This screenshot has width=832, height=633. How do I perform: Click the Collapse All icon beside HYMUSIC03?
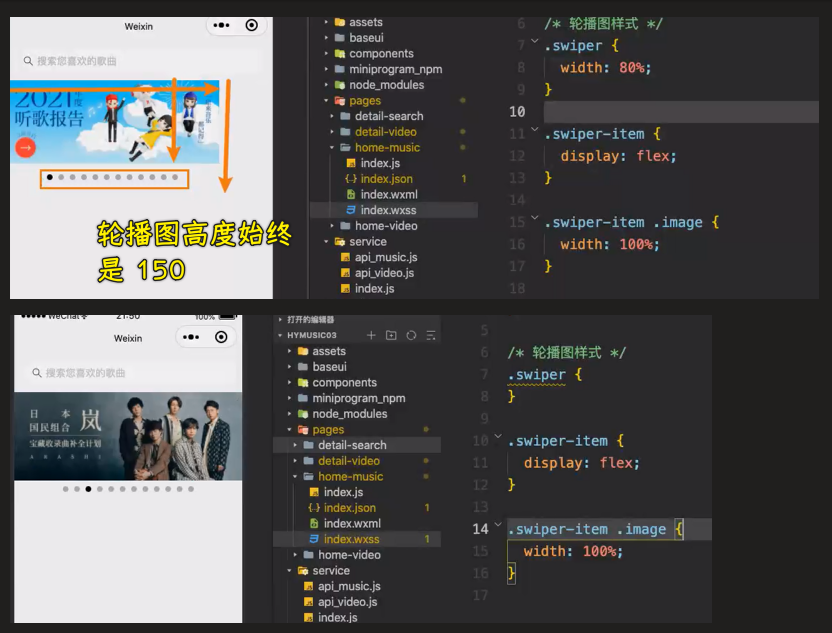pos(431,335)
